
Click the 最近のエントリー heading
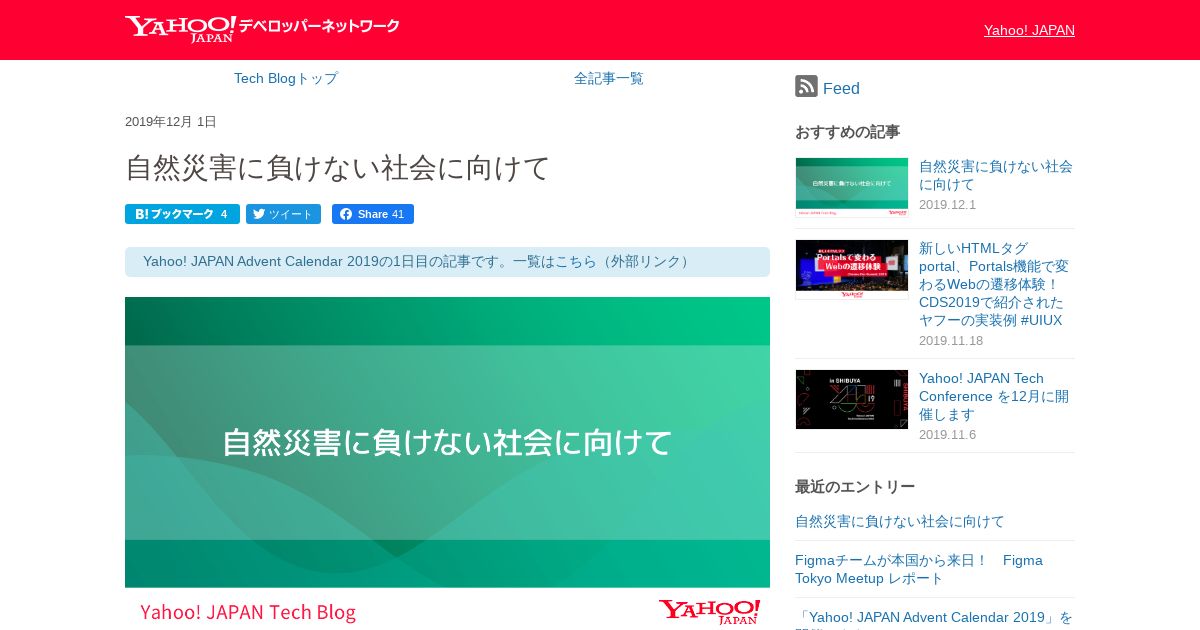click(x=855, y=486)
